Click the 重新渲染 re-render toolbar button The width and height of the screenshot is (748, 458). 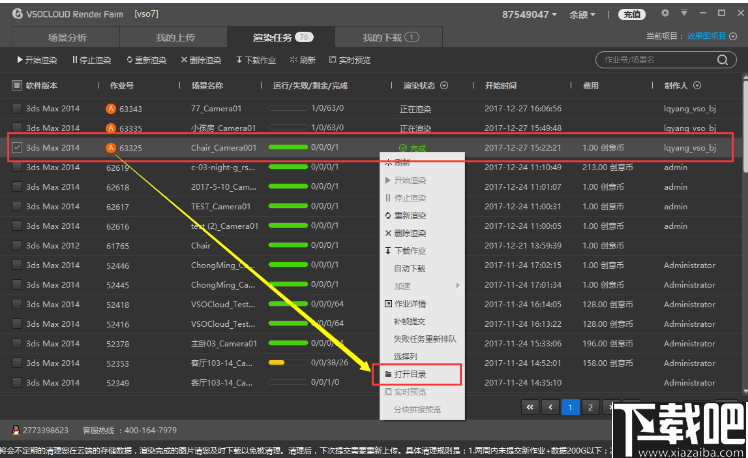pos(146,60)
